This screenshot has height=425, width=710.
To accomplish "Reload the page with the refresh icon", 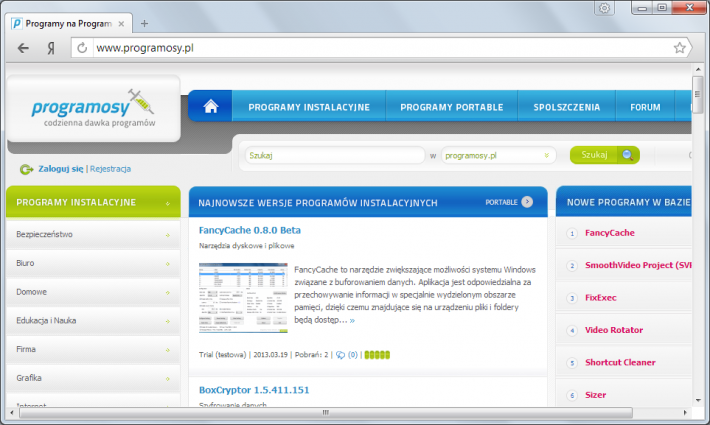I will coord(82,48).
